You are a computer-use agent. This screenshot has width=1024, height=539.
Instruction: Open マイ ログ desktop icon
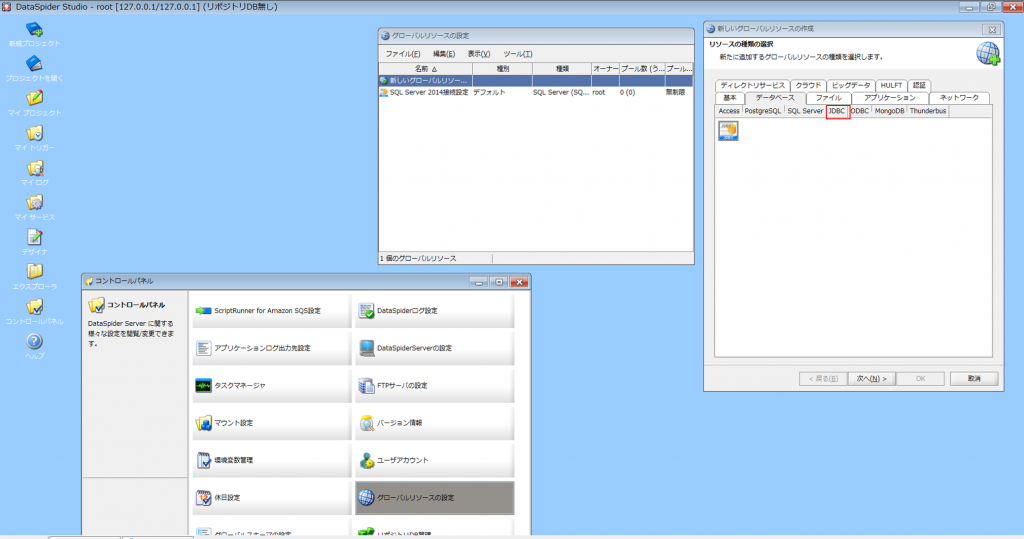tap(34, 168)
